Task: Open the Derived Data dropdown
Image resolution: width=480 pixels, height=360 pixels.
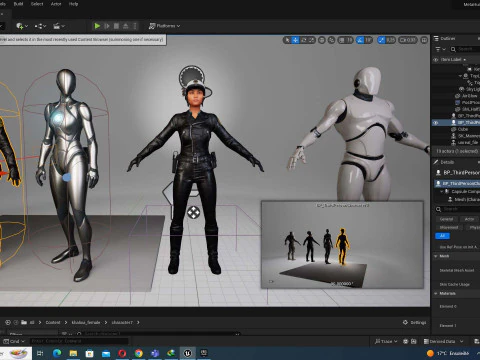Action: point(443,341)
